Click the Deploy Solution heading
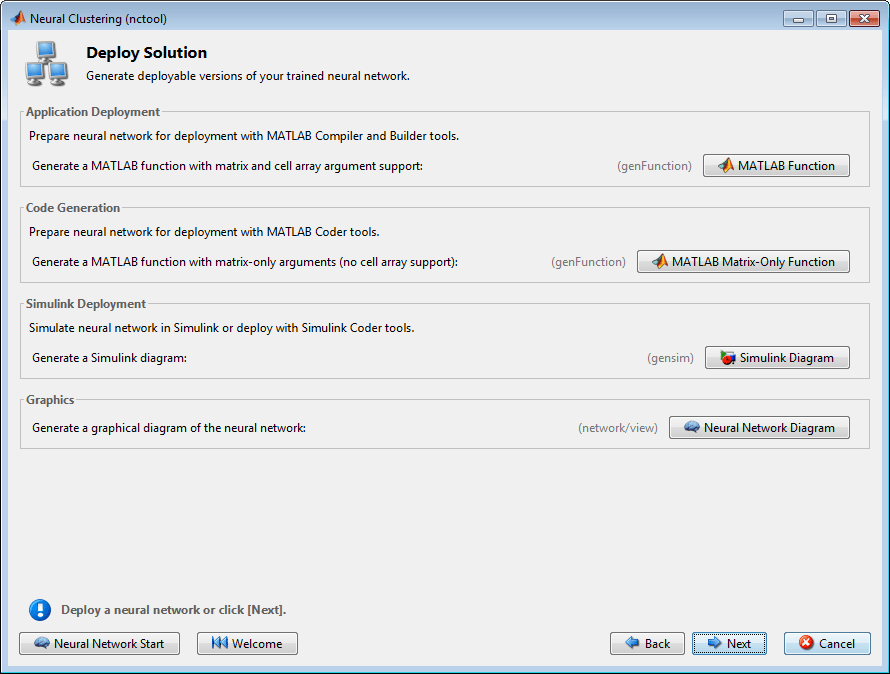The width and height of the screenshot is (890, 674). click(147, 53)
